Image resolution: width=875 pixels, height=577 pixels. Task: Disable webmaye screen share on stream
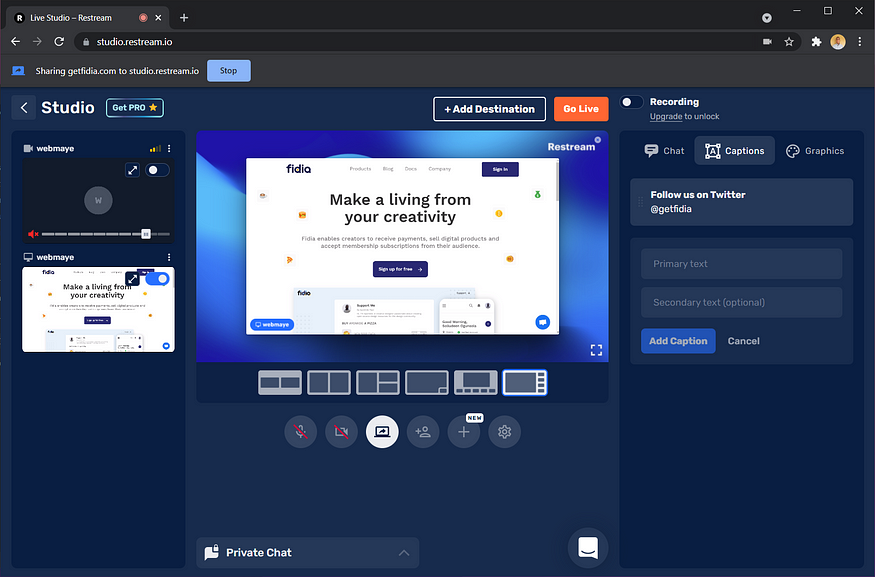pyautogui.click(x=157, y=278)
